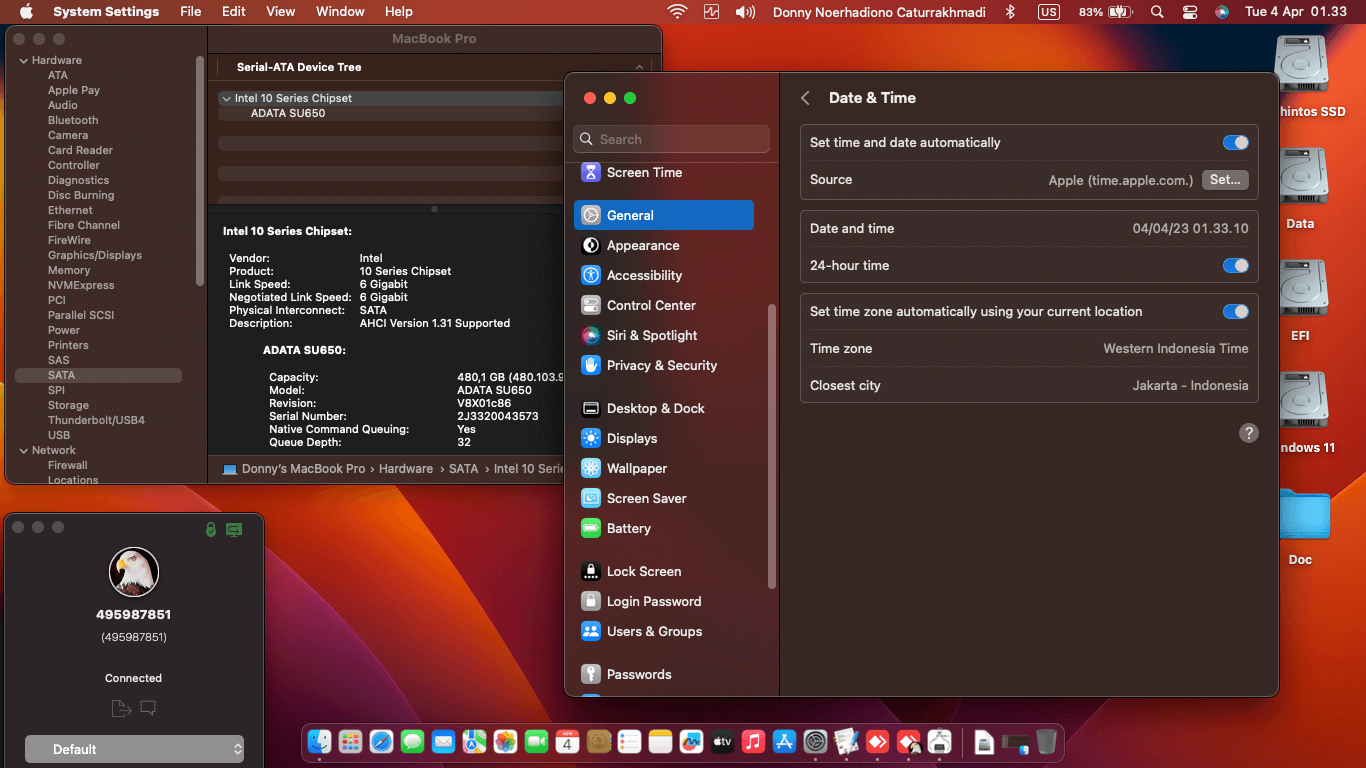Image resolution: width=1366 pixels, height=768 pixels.
Task: Open Finder from the Dock
Action: 320,741
